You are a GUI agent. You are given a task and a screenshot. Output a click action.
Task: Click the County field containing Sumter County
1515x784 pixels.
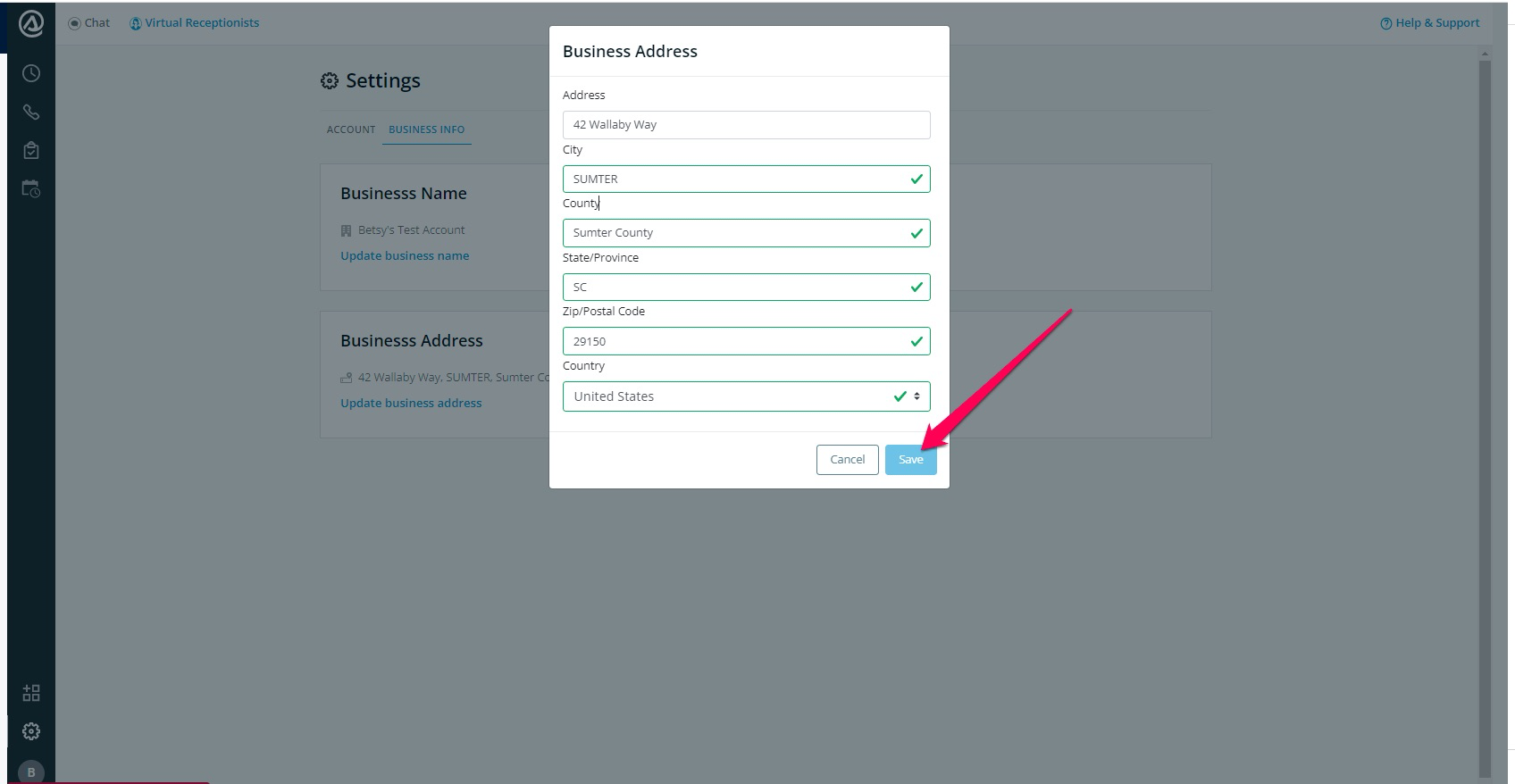(747, 233)
